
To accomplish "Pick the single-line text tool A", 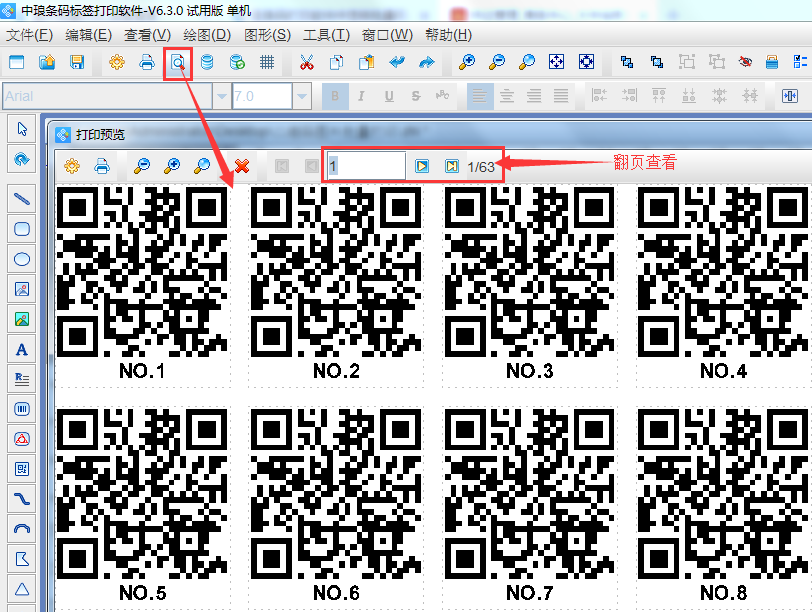I will tap(22, 350).
